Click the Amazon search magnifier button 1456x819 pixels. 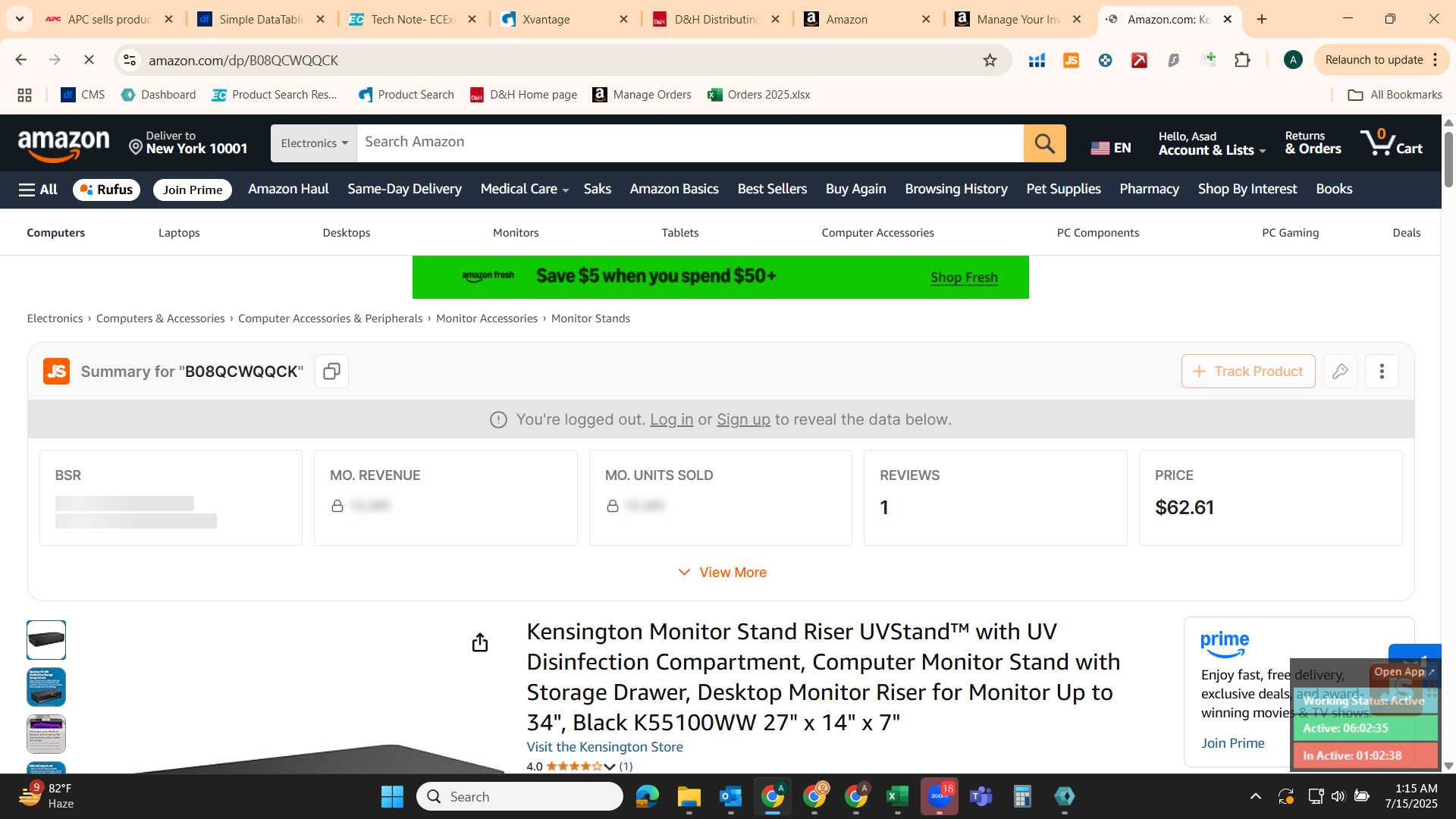(x=1044, y=143)
